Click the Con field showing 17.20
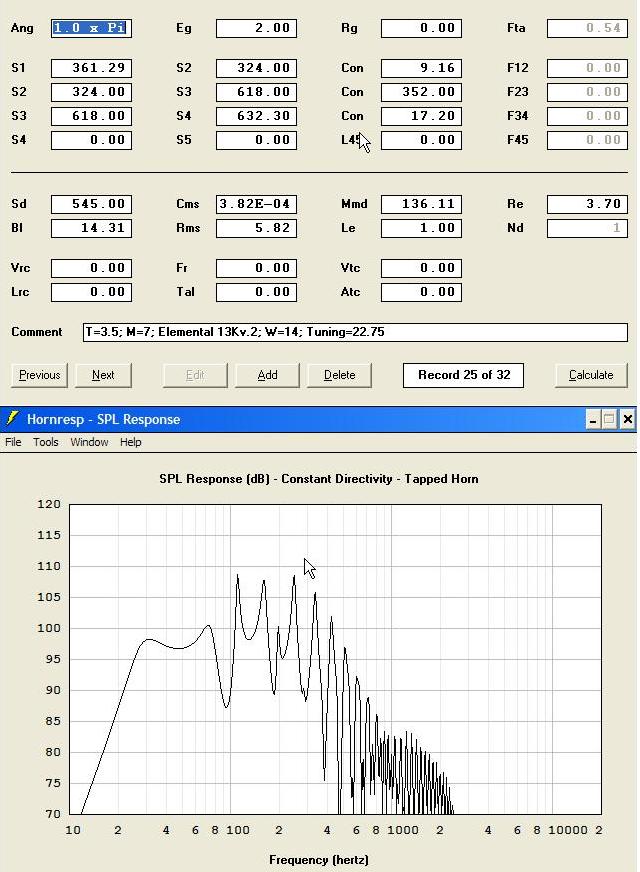 pos(421,116)
